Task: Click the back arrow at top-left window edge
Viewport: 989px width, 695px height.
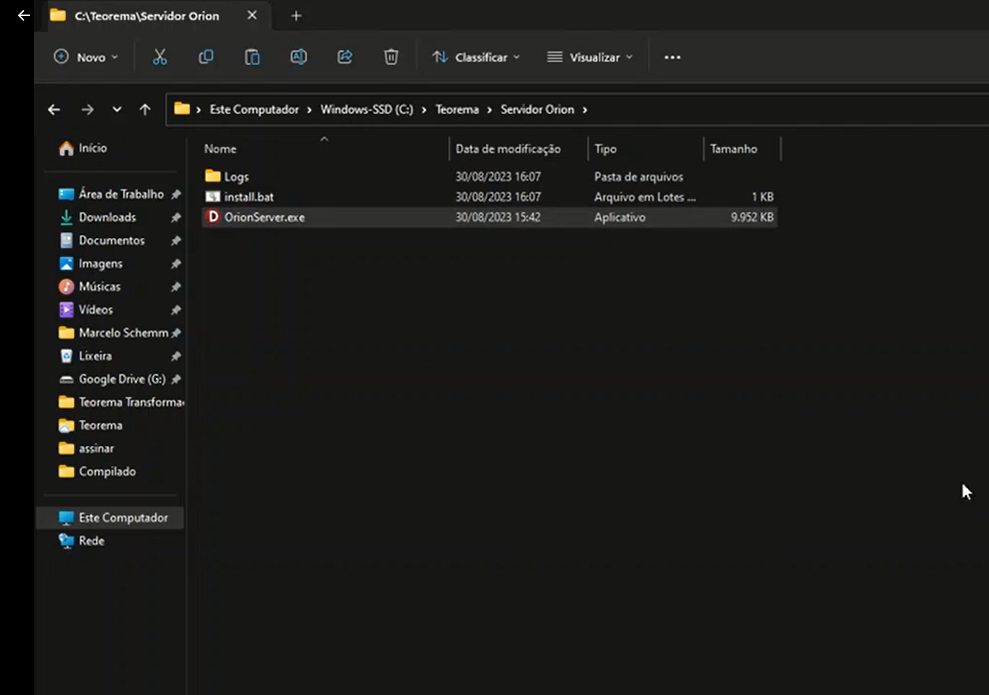Action: [x=23, y=15]
